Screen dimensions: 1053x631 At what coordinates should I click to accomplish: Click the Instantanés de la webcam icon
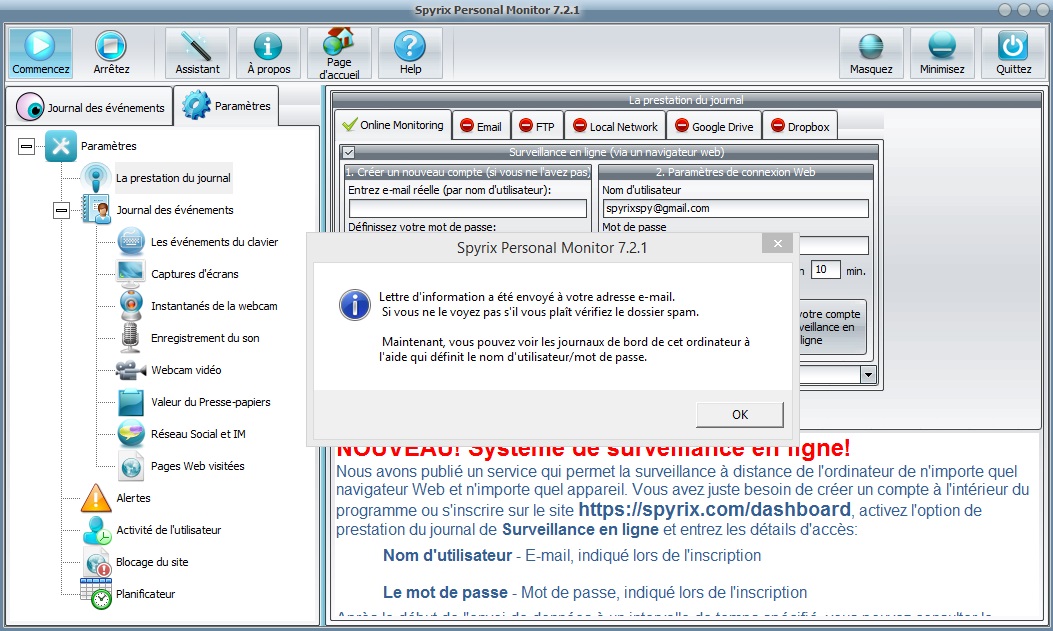(131, 305)
